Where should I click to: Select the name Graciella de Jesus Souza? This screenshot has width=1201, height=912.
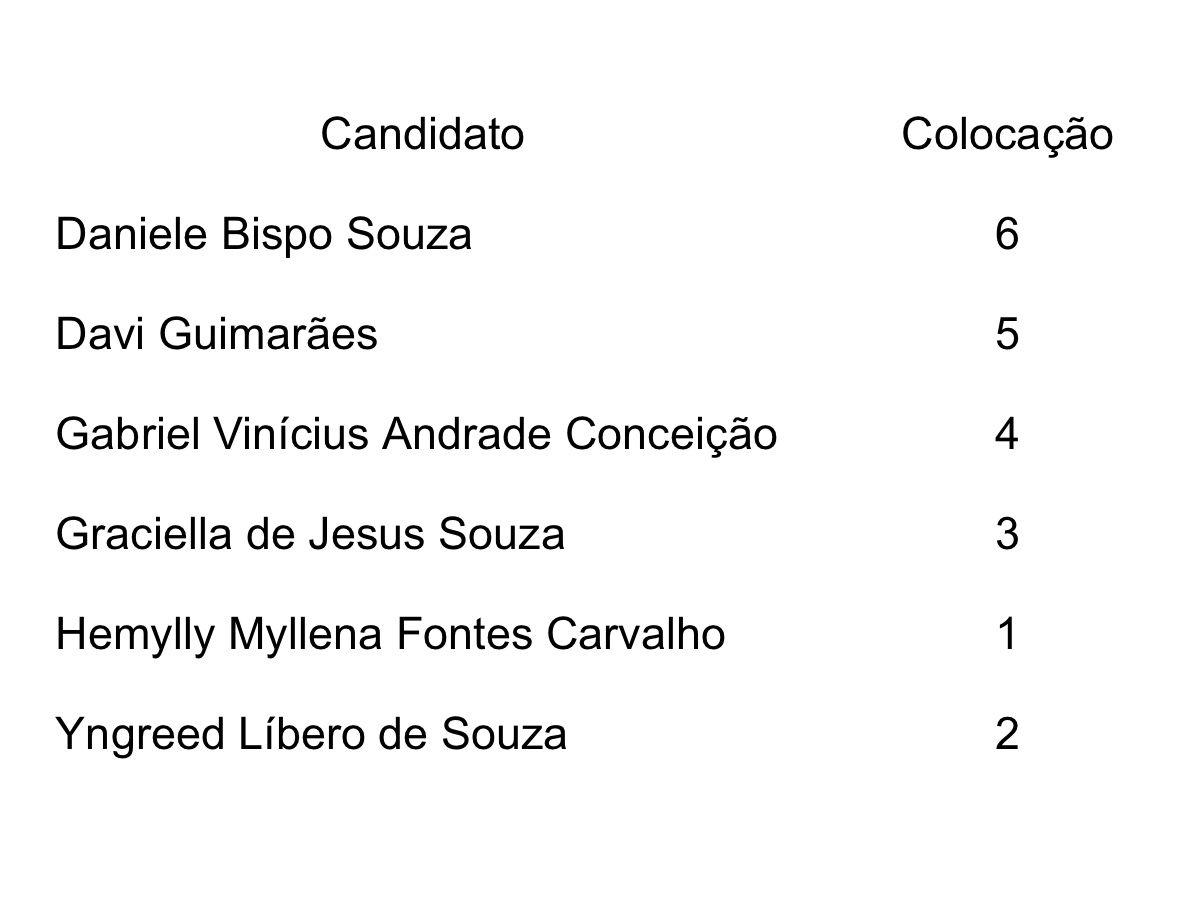(311, 535)
